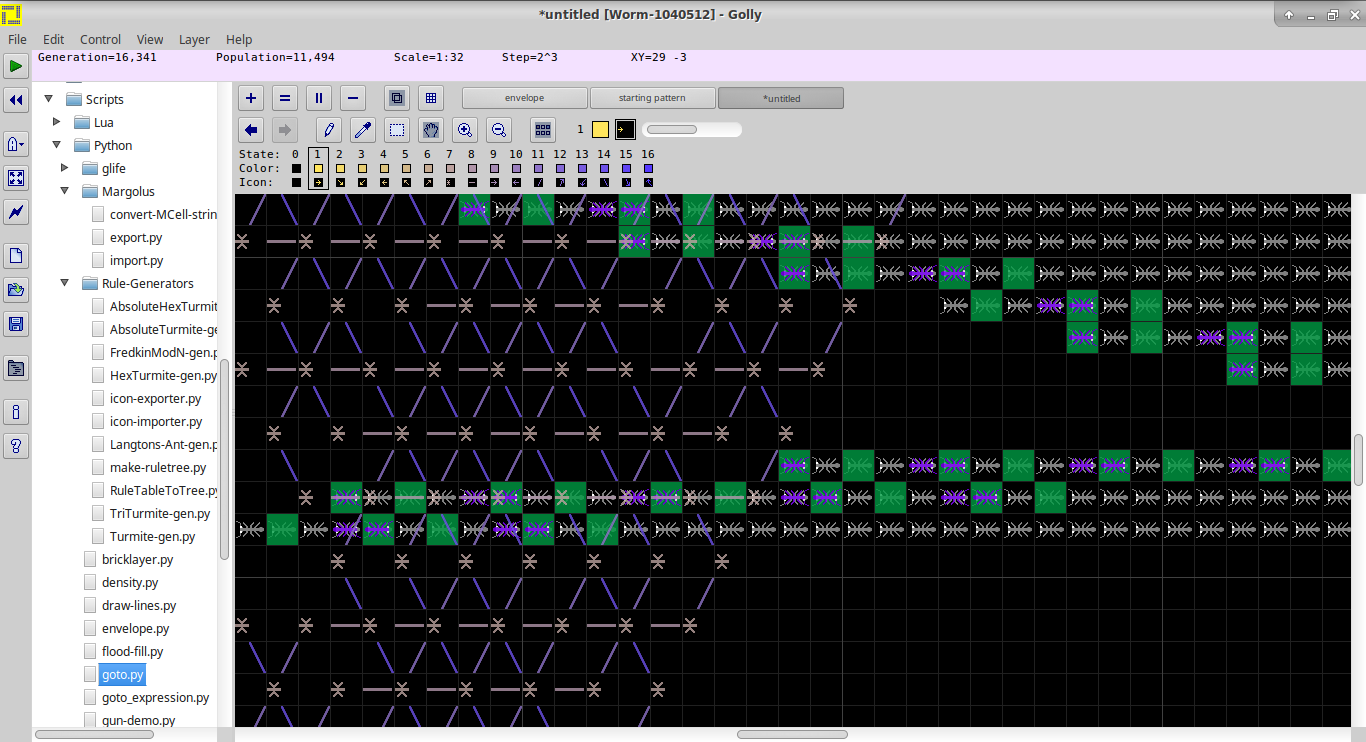The image size is (1366, 742).
Task: Collapse the Rule-Generators folder
Action: (65, 283)
